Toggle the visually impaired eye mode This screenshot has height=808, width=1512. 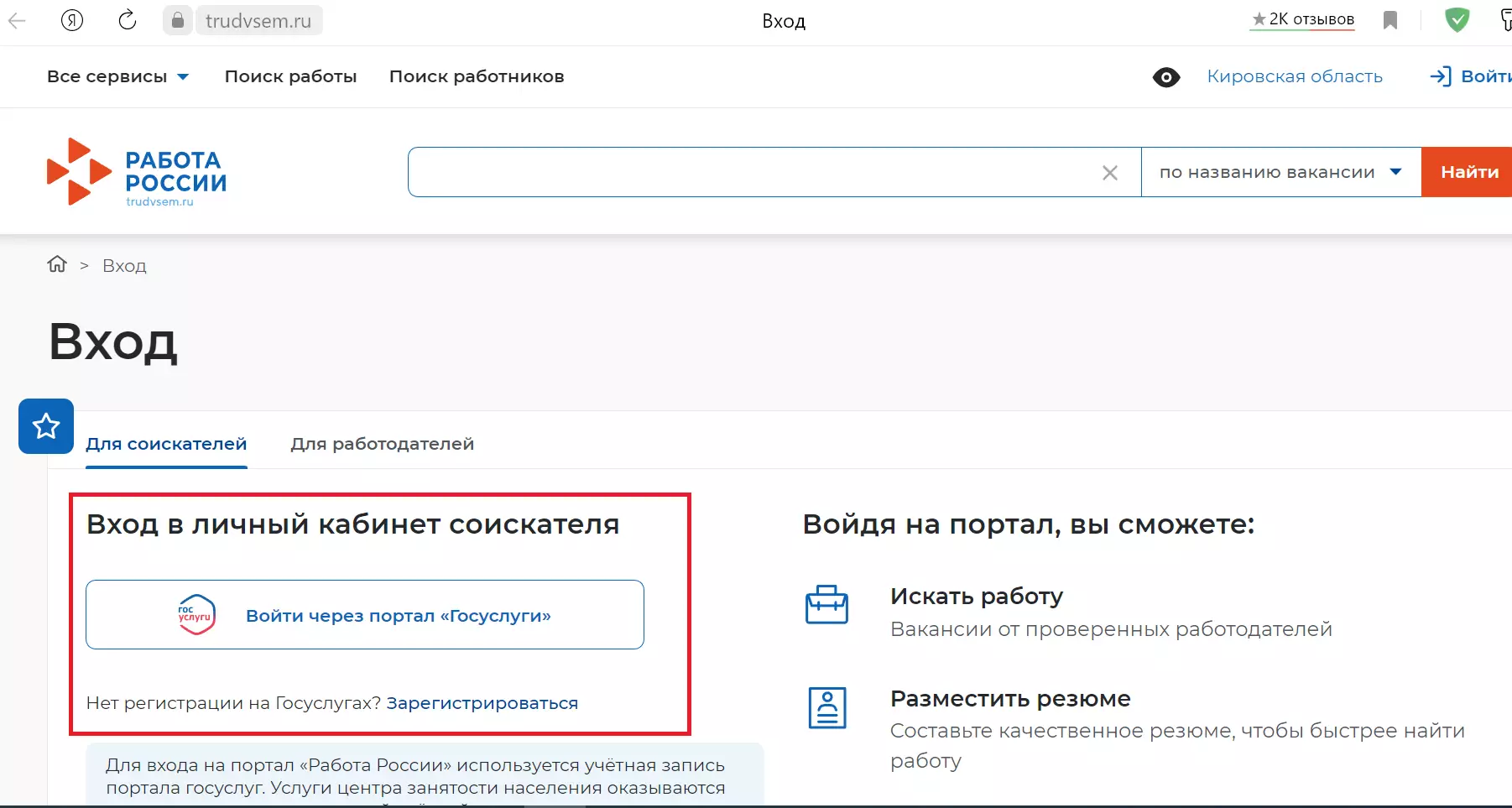click(1166, 77)
